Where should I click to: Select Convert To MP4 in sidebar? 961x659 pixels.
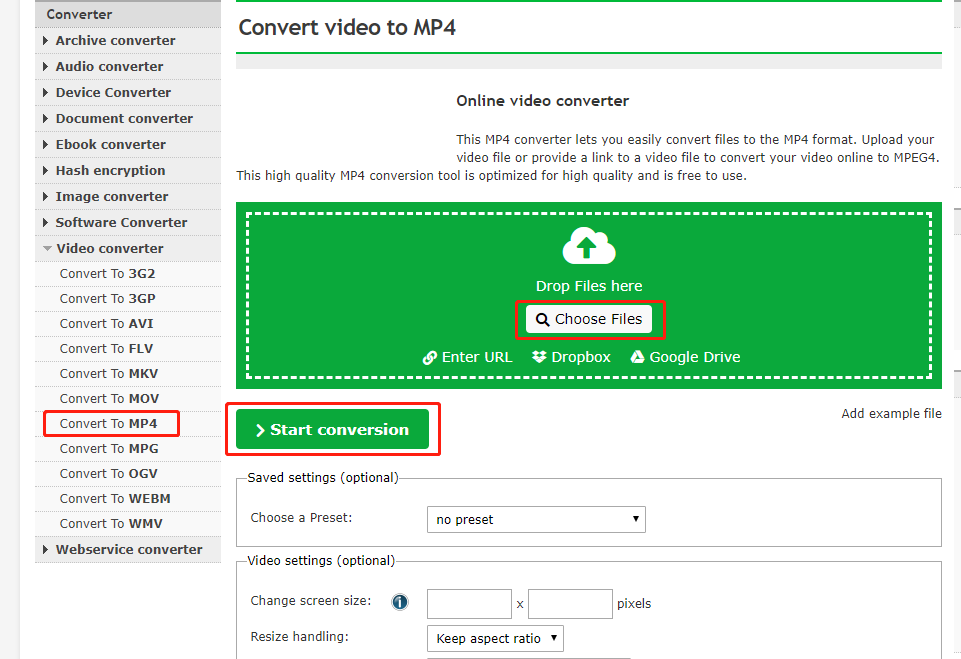tap(108, 424)
